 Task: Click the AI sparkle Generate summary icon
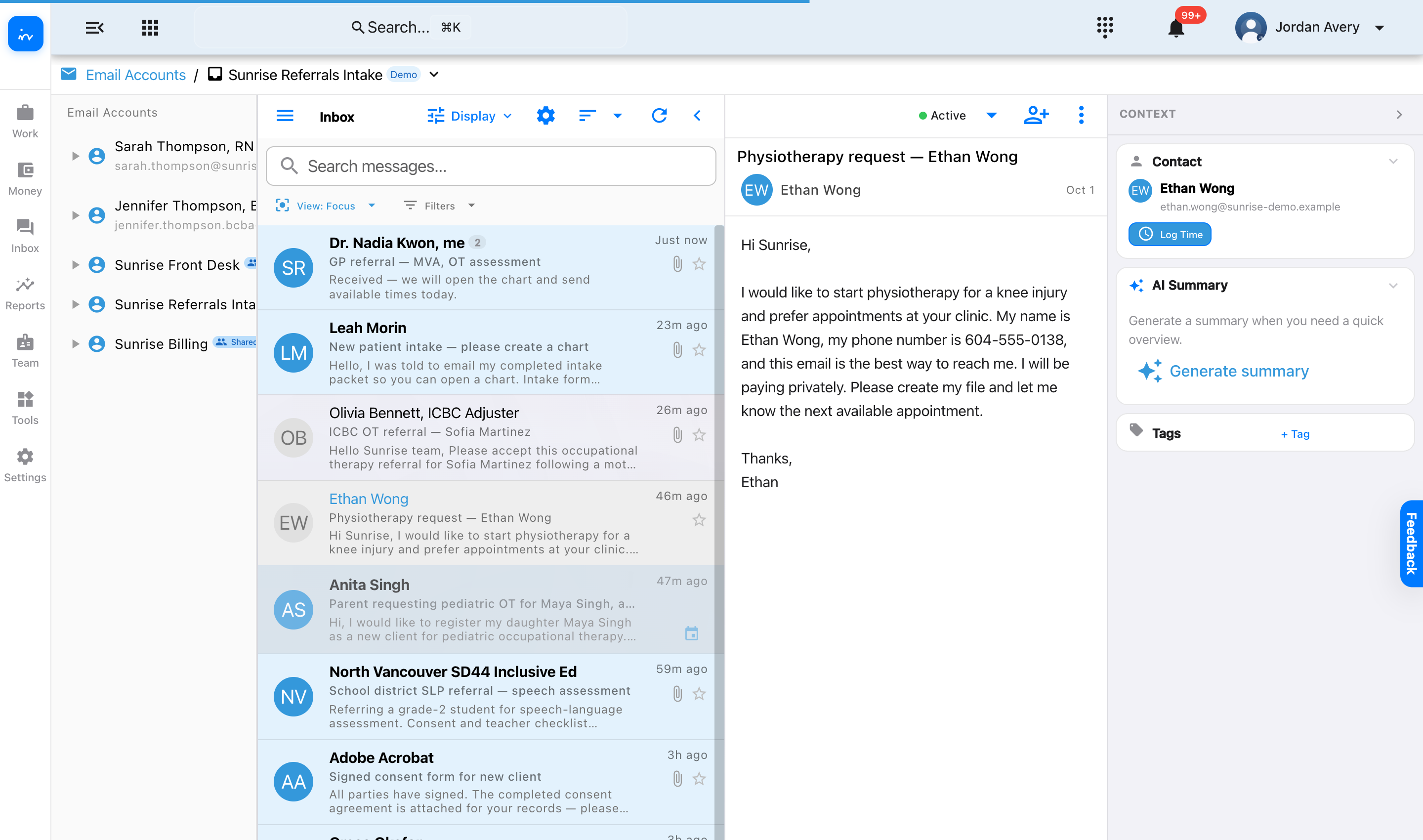[1150, 371]
